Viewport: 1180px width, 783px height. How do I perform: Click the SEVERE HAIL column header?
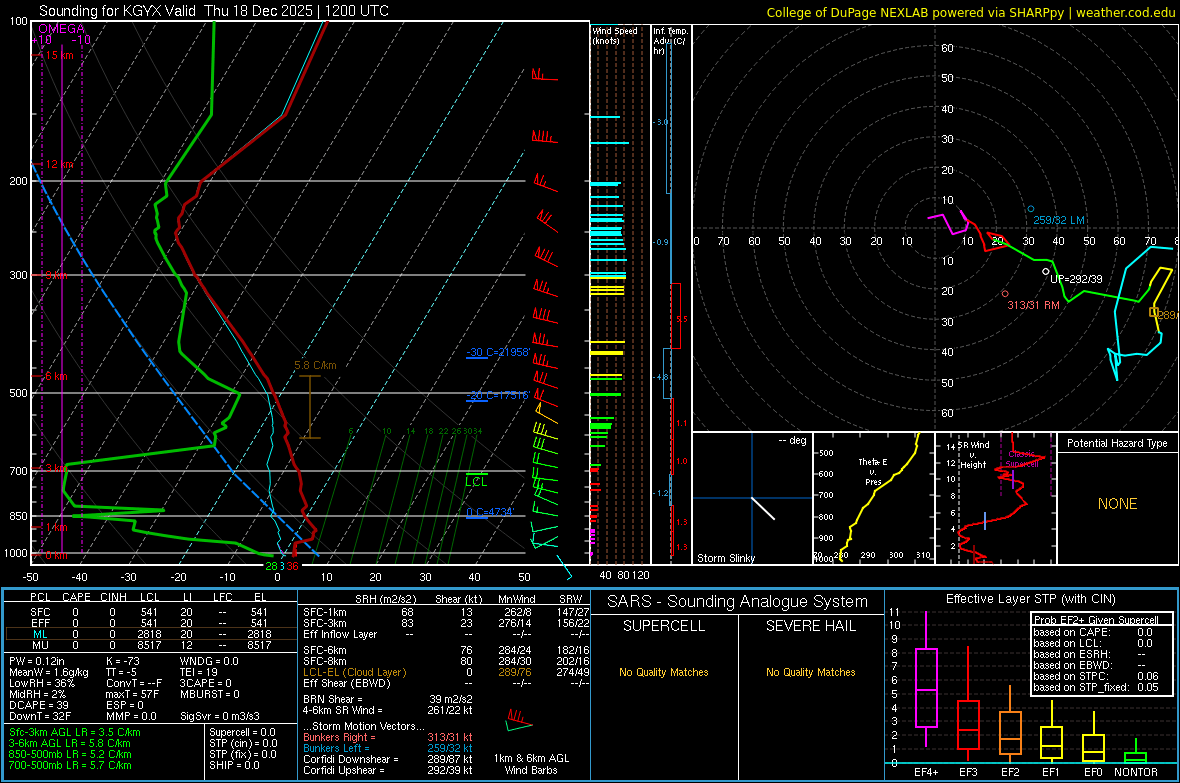[x=810, y=626]
